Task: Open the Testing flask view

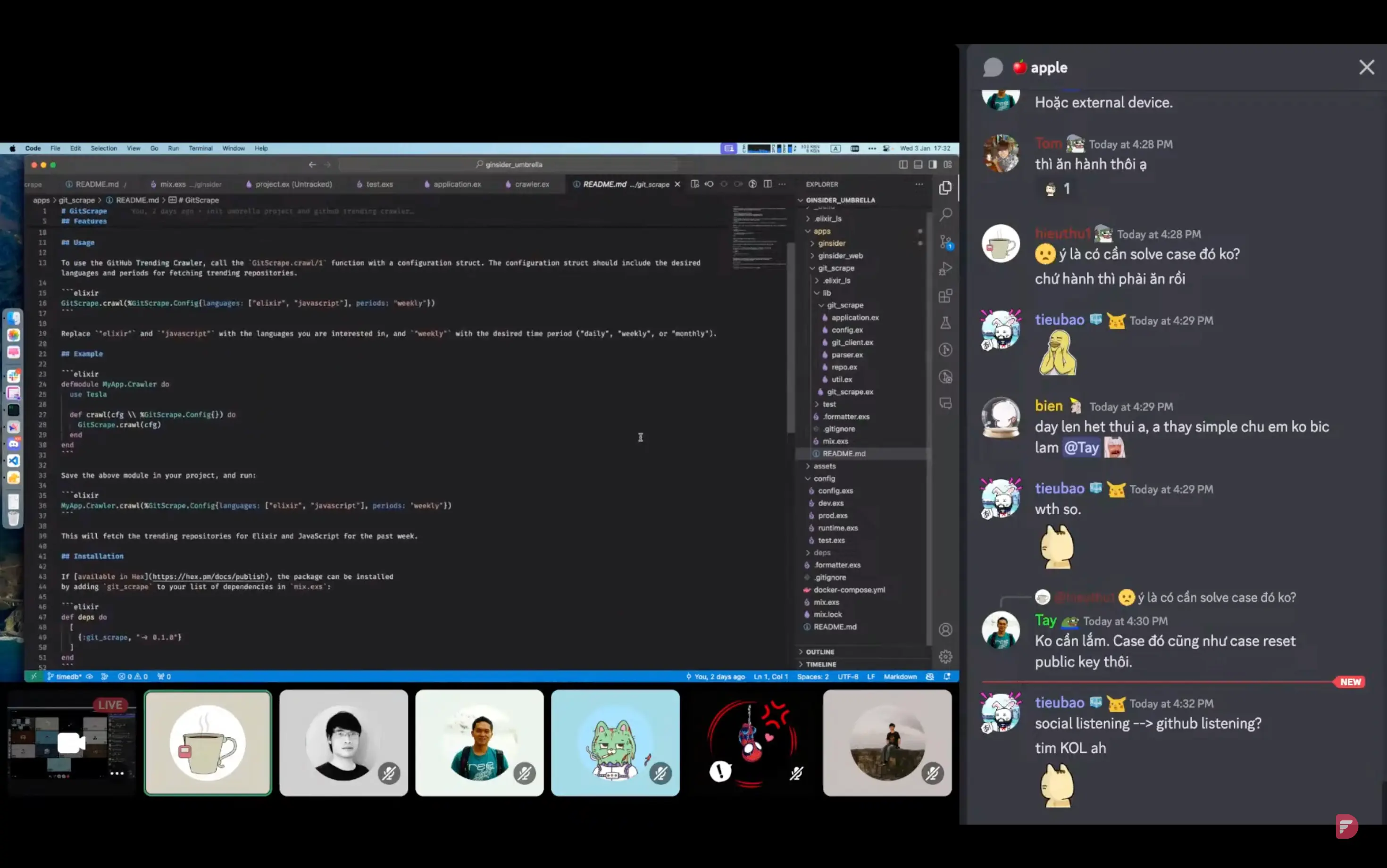Action: tap(945, 323)
